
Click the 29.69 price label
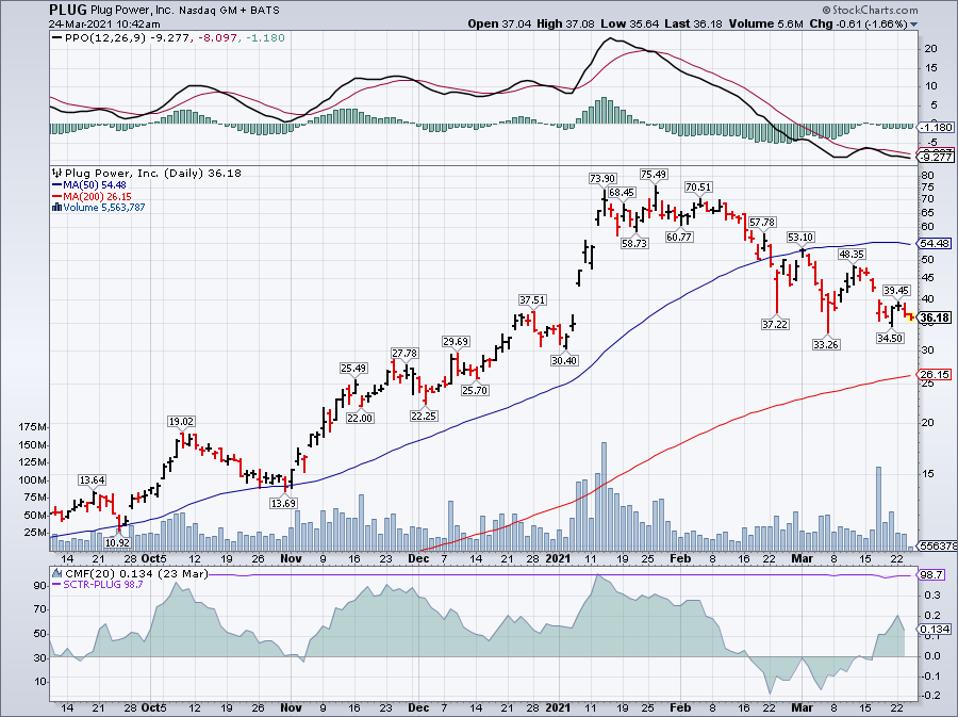pyautogui.click(x=456, y=341)
